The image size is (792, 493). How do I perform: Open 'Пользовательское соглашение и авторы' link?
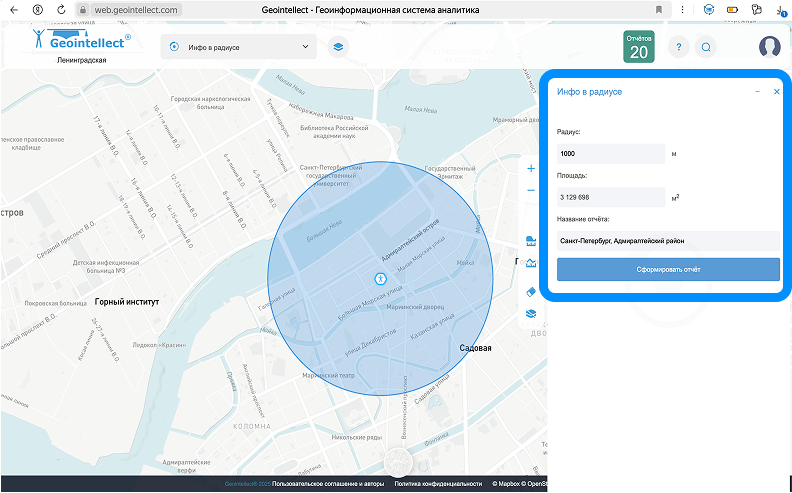[328, 484]
